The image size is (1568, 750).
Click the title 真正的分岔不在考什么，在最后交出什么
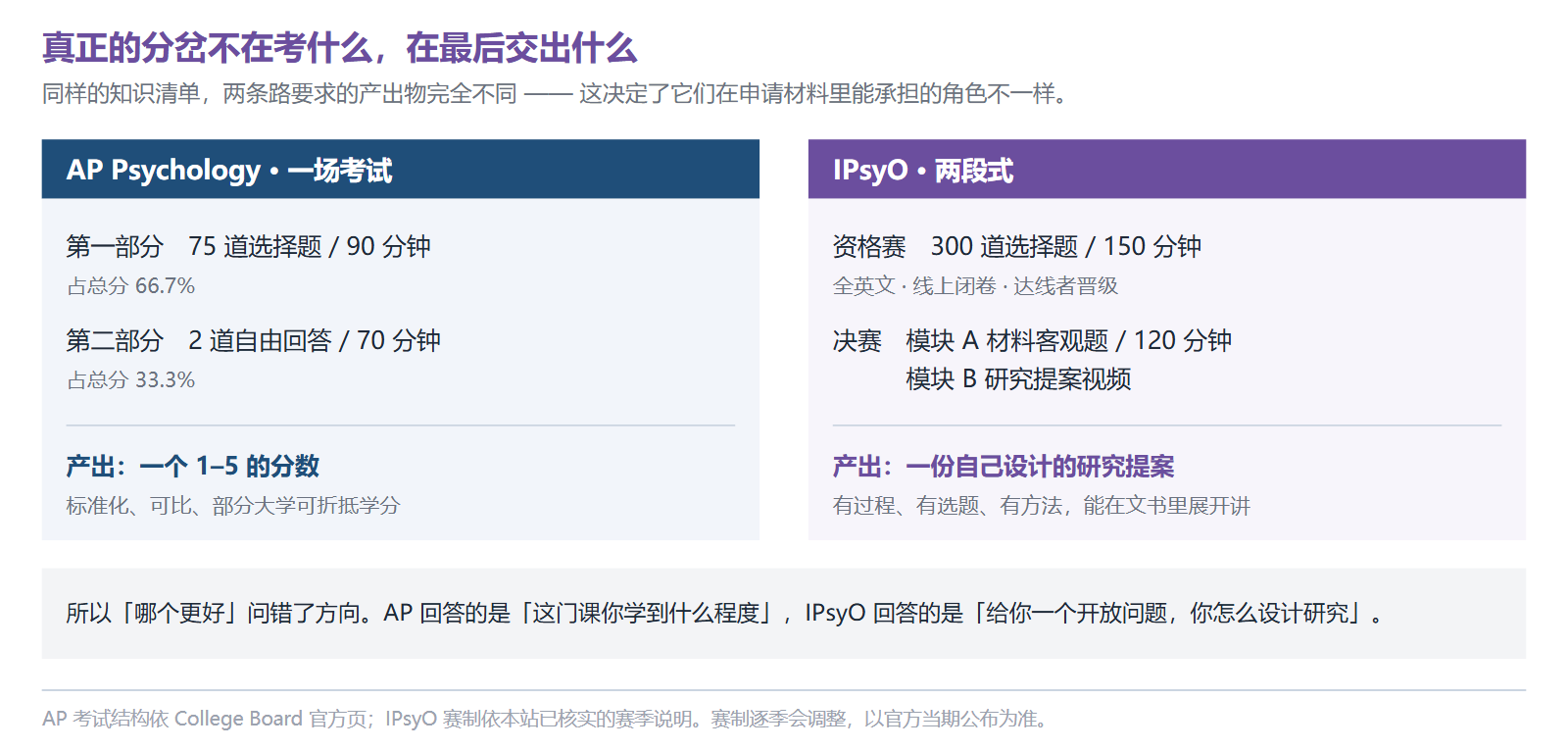pos(339,47)
